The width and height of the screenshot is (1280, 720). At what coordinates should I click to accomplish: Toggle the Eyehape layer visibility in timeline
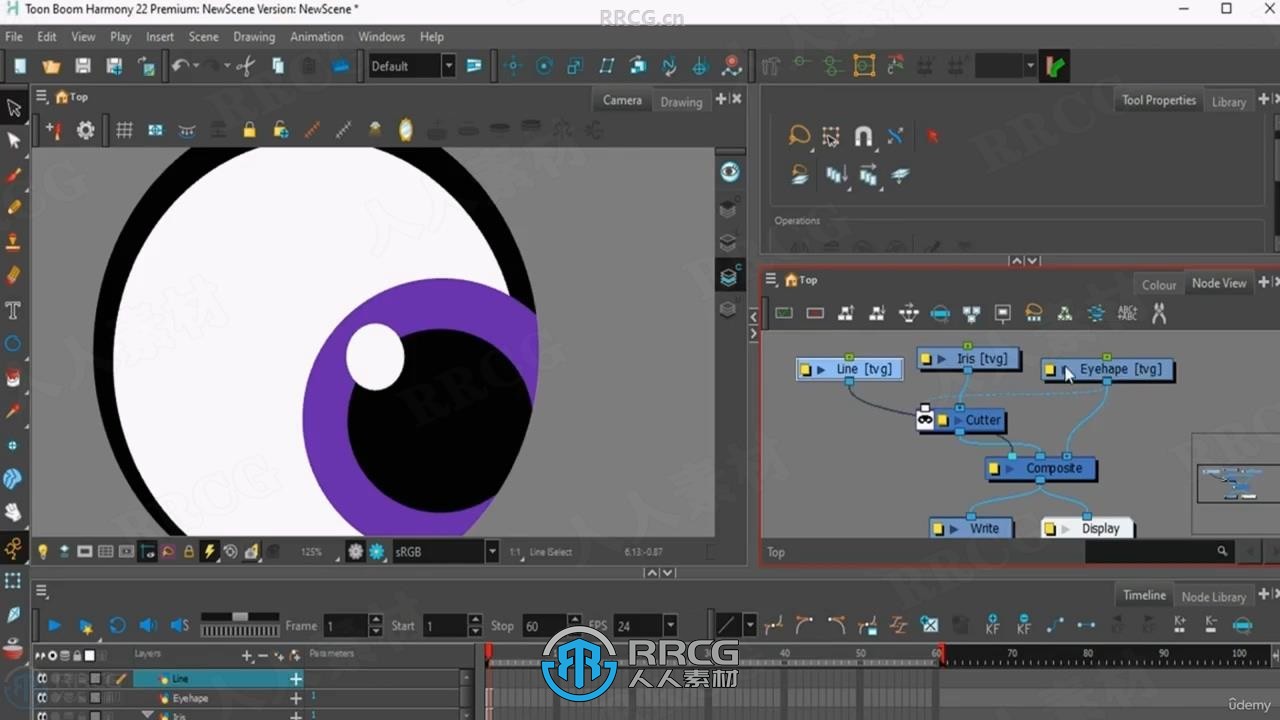42,698
